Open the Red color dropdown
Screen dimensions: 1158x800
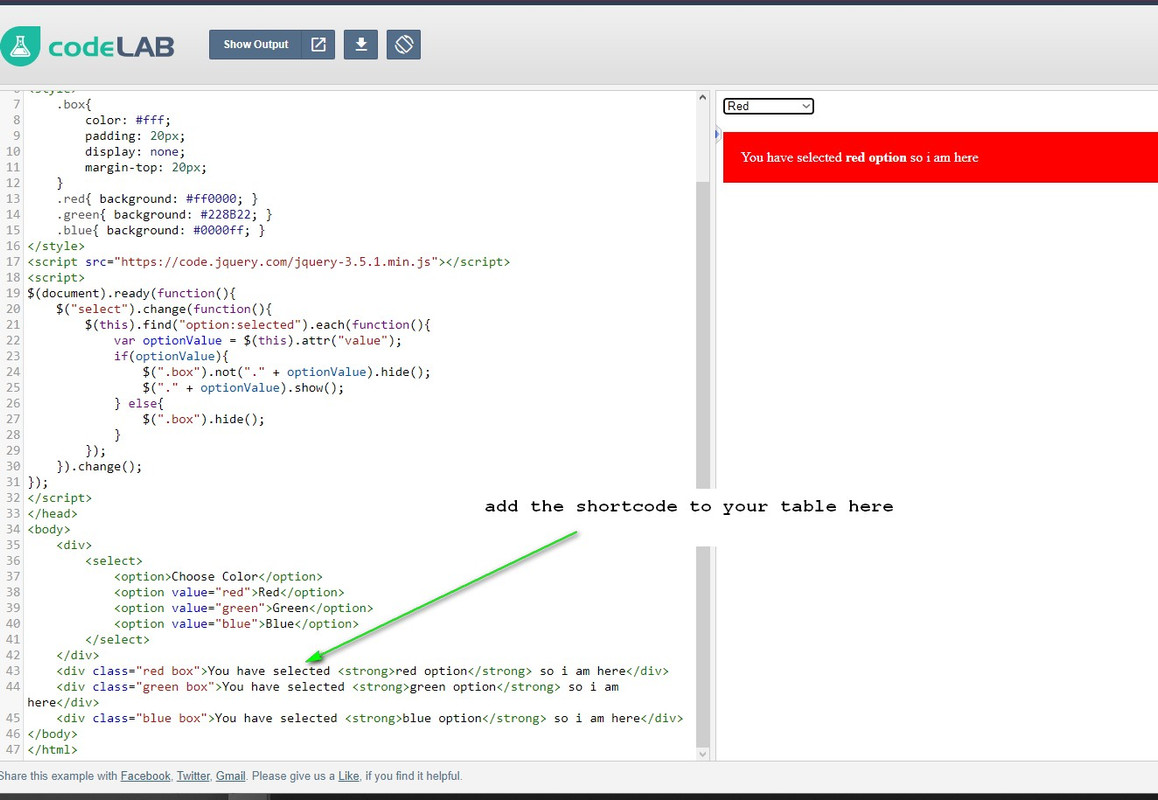pos(768,106)
